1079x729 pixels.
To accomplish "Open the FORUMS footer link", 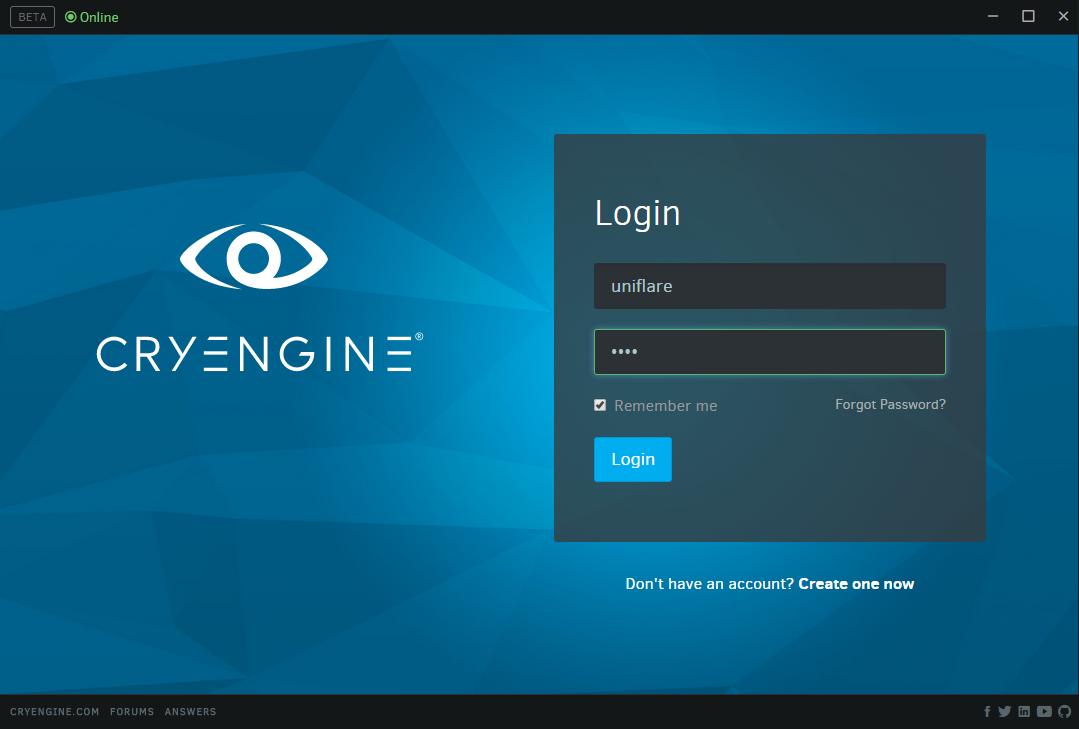I will click(132, 712).
